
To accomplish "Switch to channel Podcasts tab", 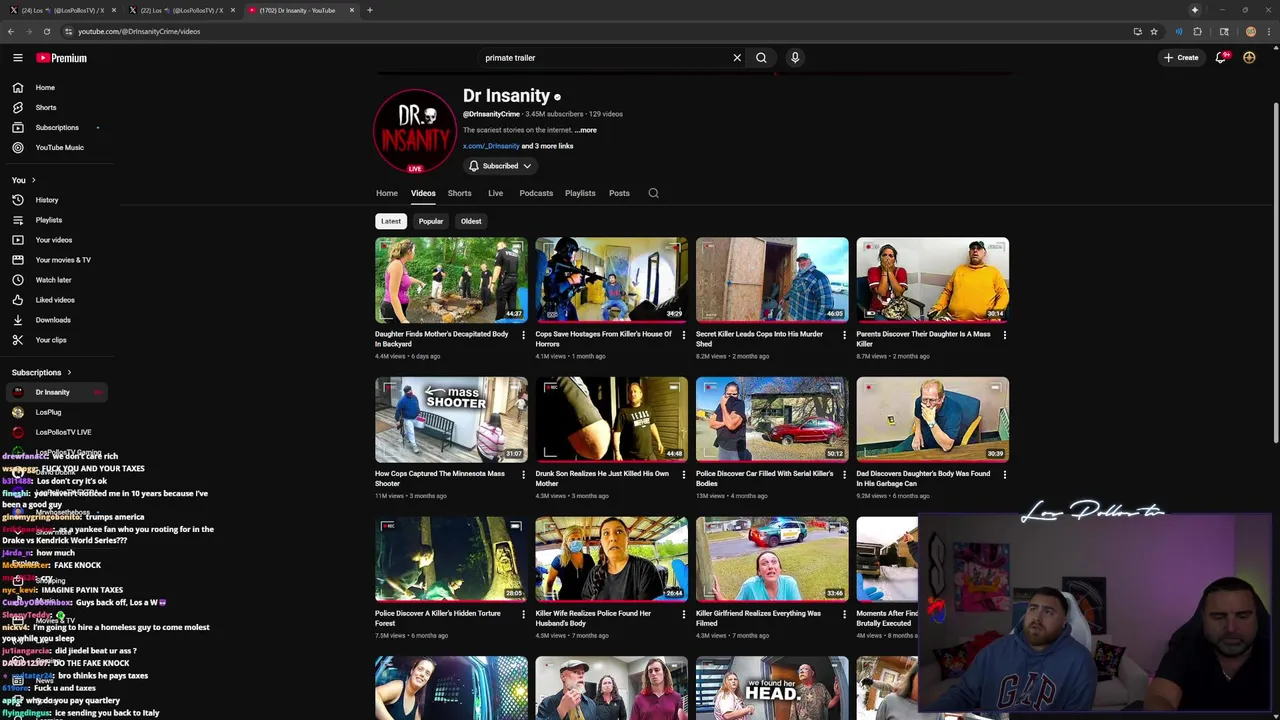I will click(x=536, y=193).
